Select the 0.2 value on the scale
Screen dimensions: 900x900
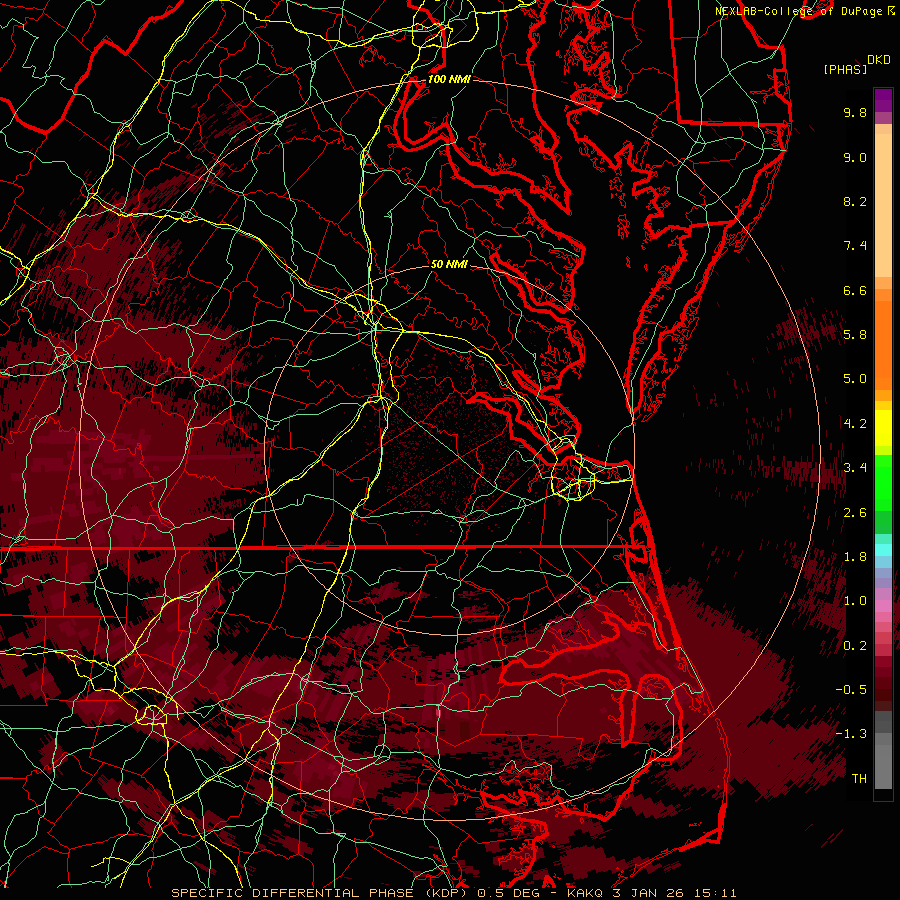pyautogui.click(x=855, y=646)
